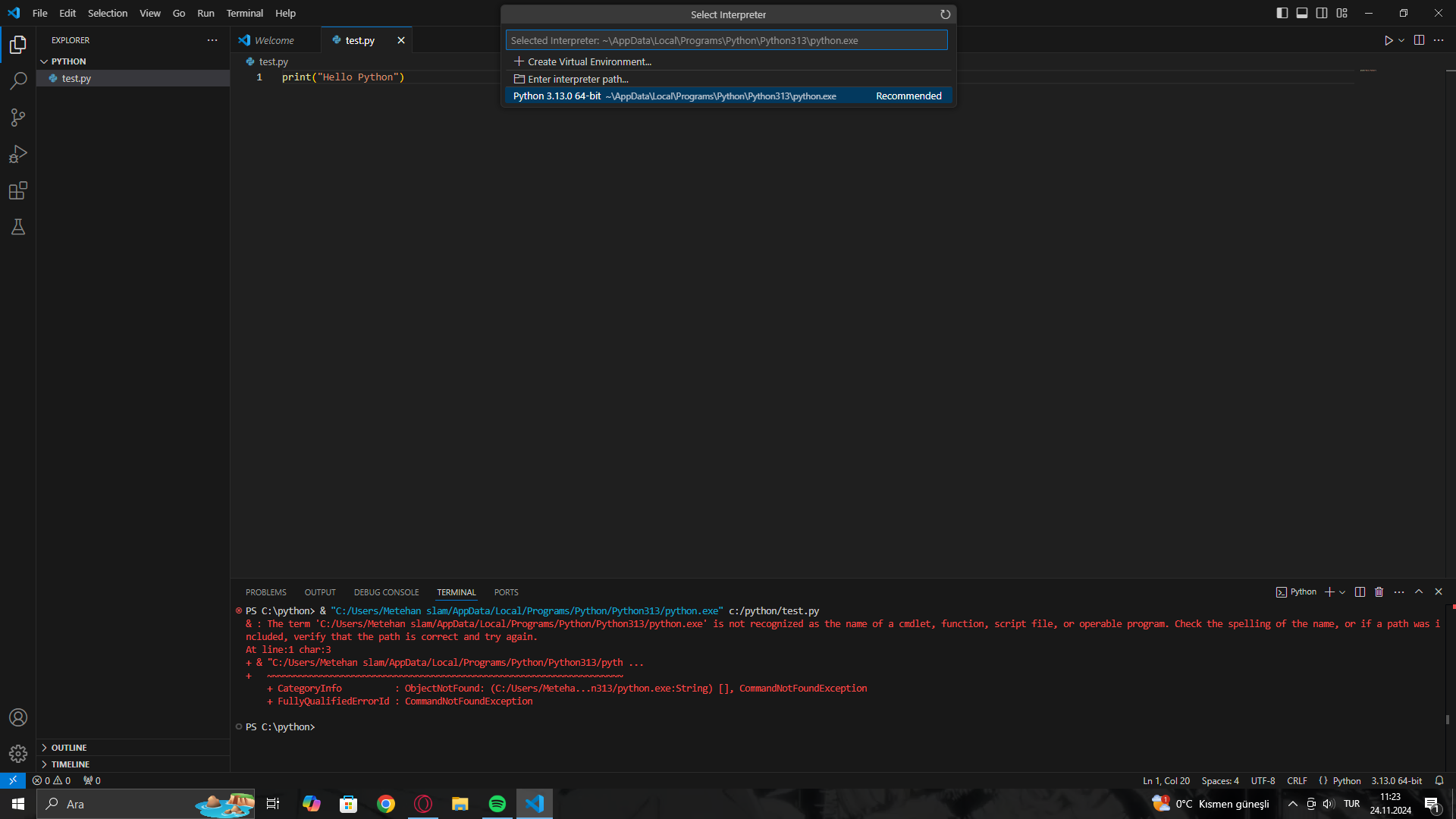This screenshot has height=819, width=1456.
Task: Kill terminal with trash icon
Action: pyautogui.click(x=1379, y=592)
